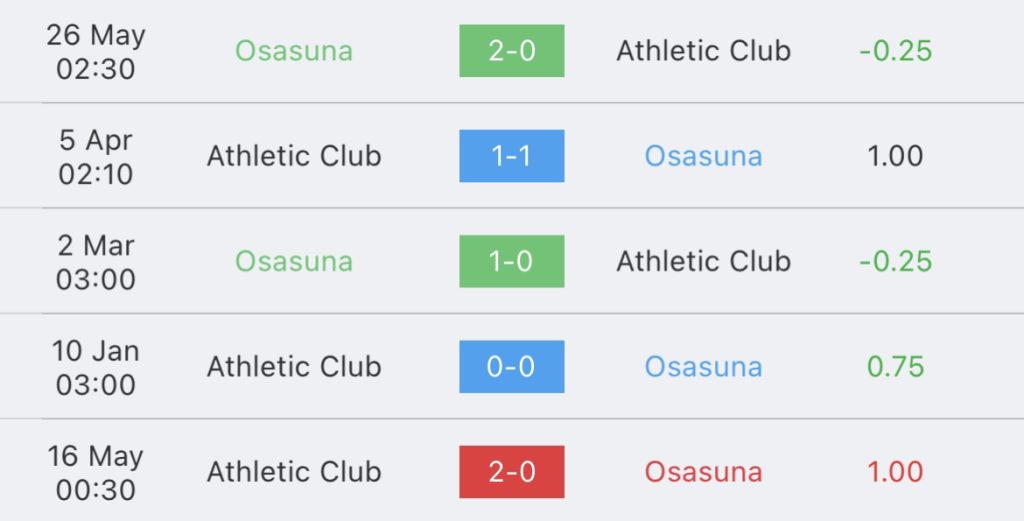Select Athletic Club in the 5 Apr match

294,156
